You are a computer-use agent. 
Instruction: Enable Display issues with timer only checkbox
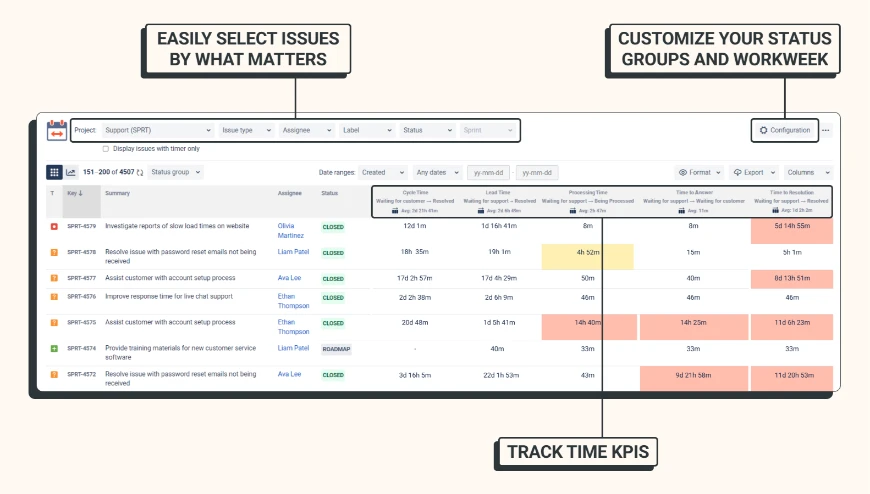click(105, 149)
